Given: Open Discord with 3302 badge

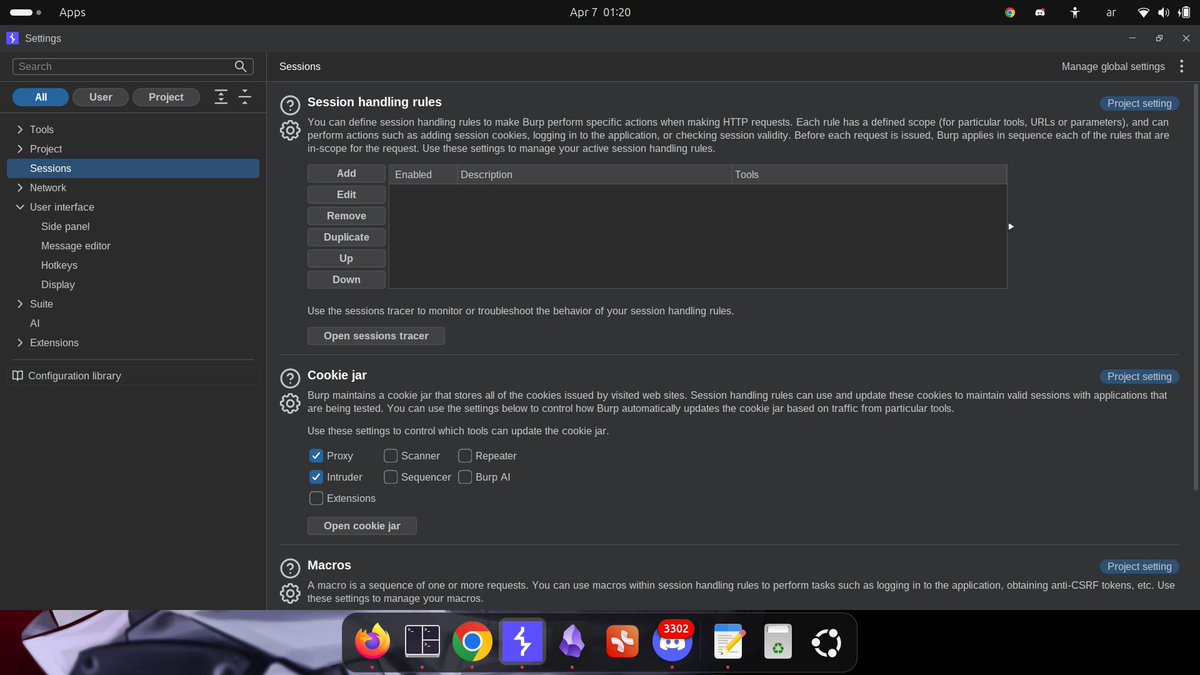Looking at the screenshot, I should pos(673,641).
